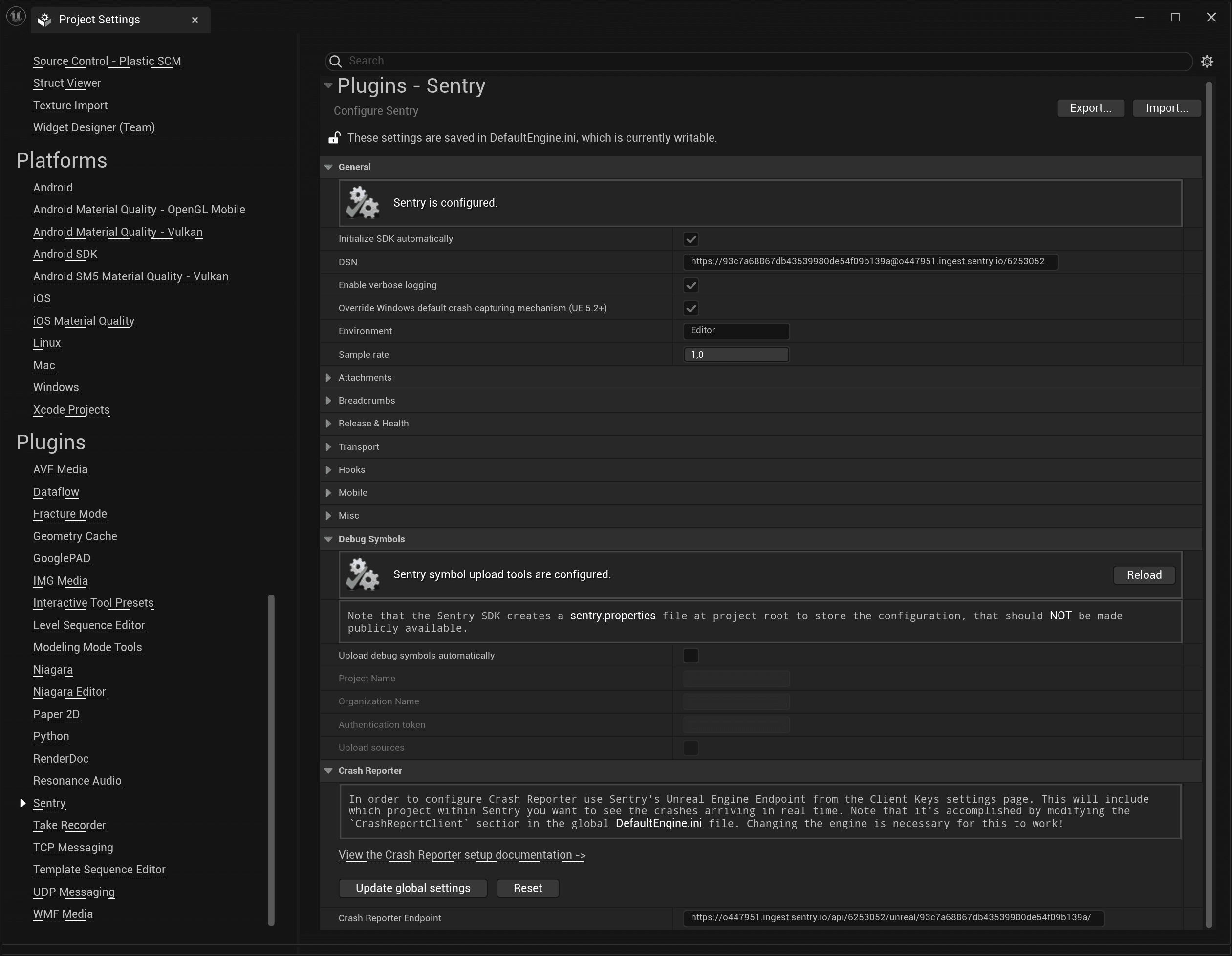Toggle Upload debug symbols automatically checkbox
Screen dimensions: 1232x956
pyautogui.click(x=690, y=655)
